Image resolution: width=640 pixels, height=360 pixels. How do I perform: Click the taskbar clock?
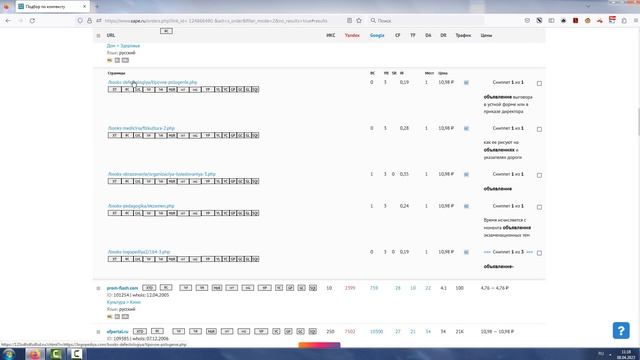[626, 354]
